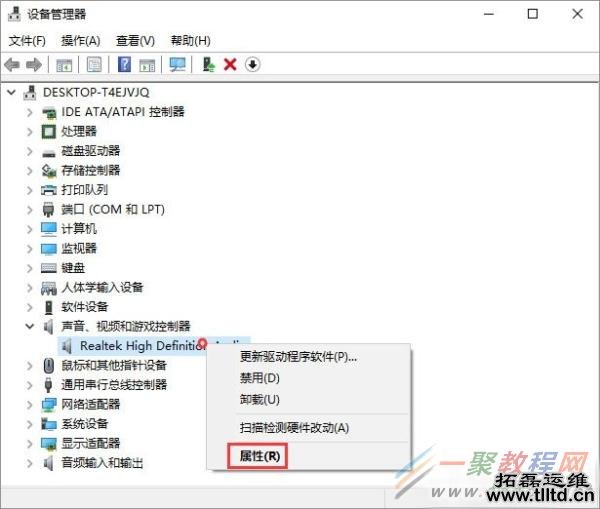
Task: Click the update driver toolbar icon
Action: 208,64
